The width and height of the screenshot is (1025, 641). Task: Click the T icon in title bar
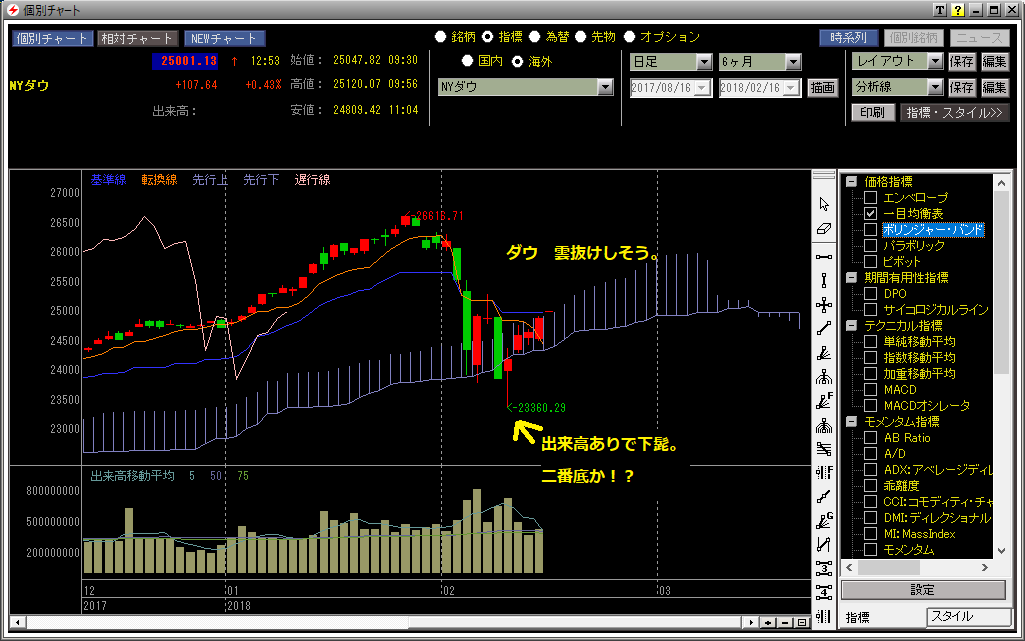tap(940, 10)
